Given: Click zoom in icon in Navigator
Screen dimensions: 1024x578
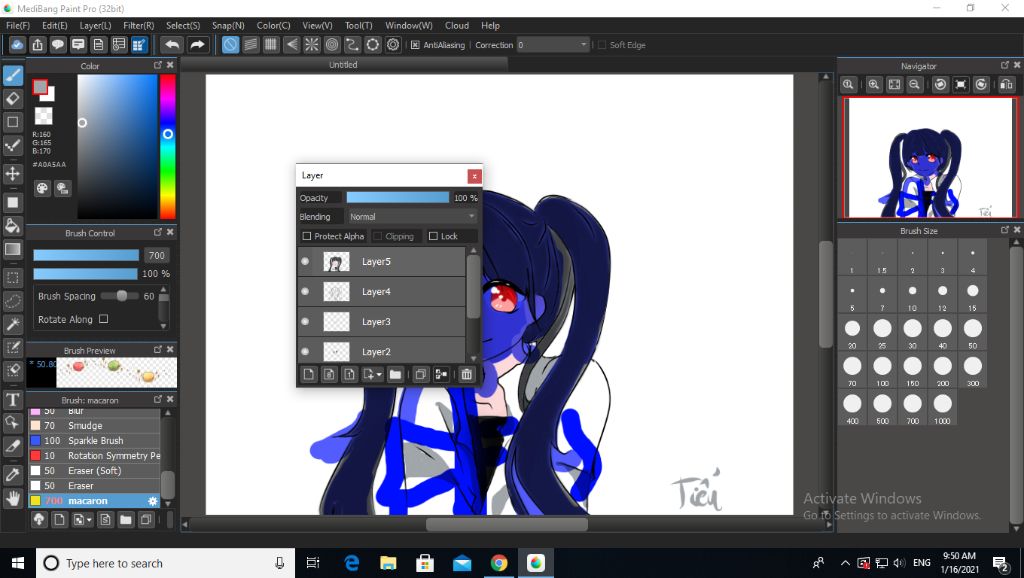Looking at the screenshot, I should 873,84.
